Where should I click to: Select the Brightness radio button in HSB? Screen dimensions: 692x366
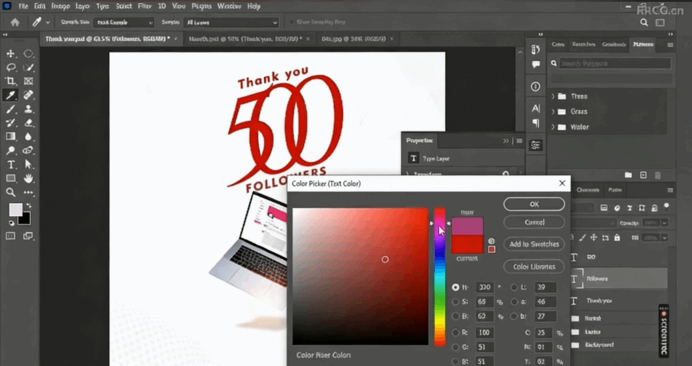[x=455, y=317]
